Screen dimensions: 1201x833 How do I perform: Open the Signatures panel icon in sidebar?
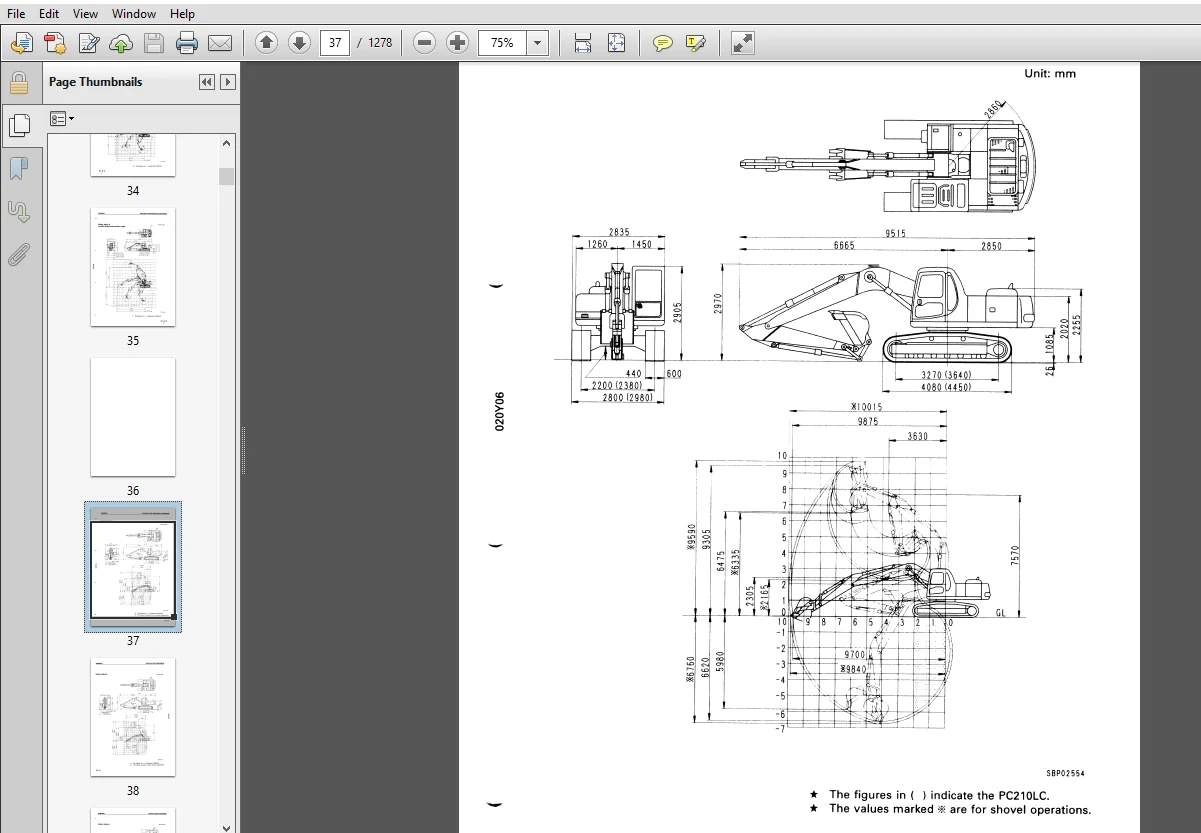pyautogui.click(x=18, y=211)
